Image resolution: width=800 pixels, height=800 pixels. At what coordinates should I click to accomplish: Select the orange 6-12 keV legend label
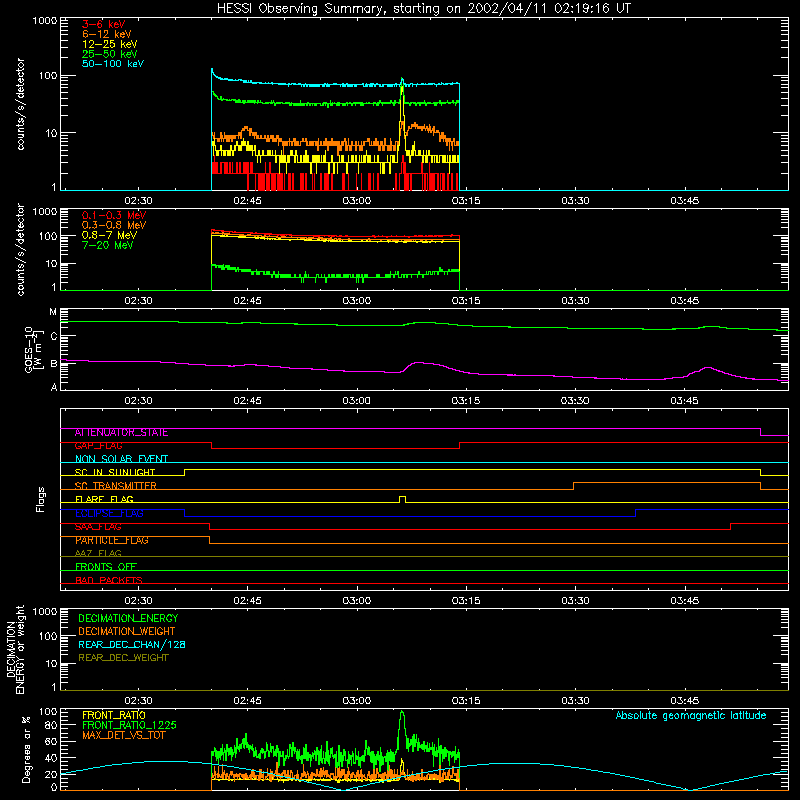coord(107,34)
